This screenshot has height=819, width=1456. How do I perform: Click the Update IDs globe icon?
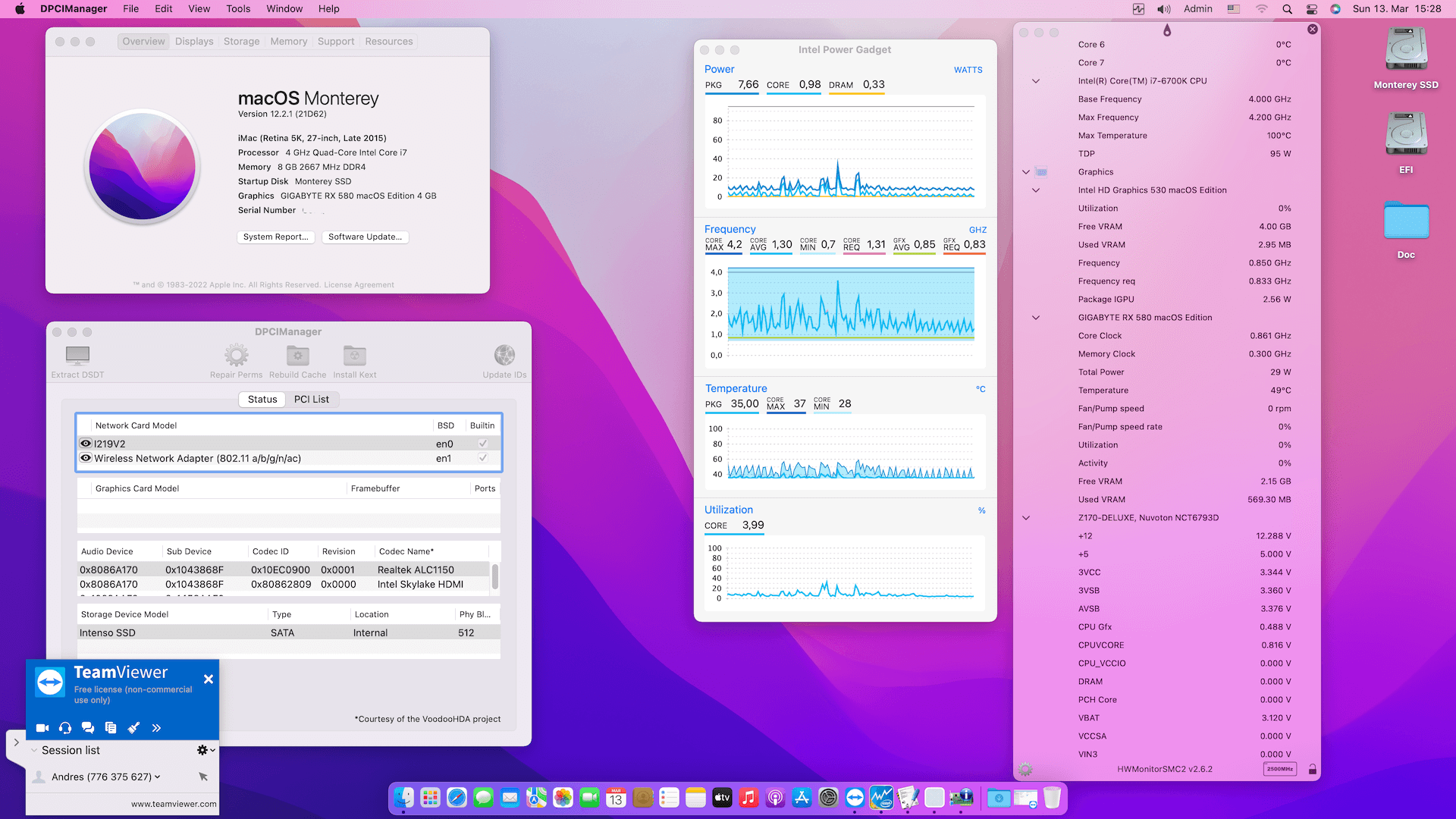click(504, 354)
